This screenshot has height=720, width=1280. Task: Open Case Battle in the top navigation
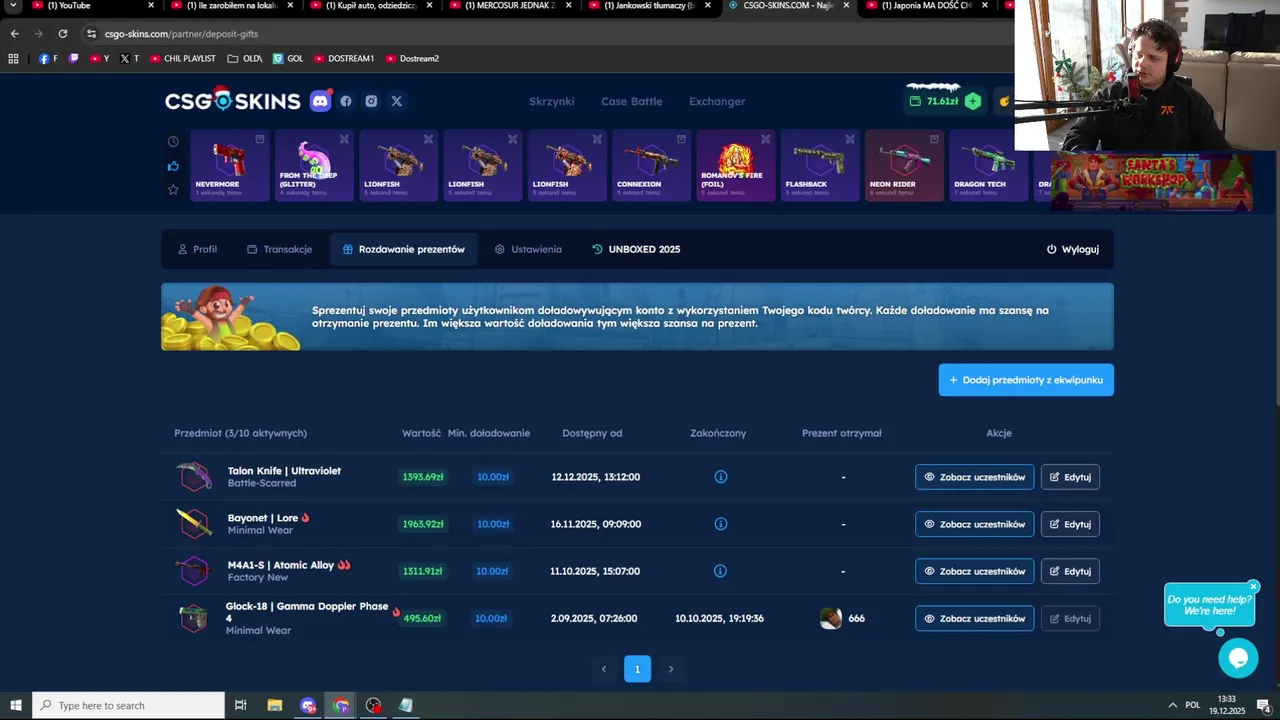[x=631, y=101]
